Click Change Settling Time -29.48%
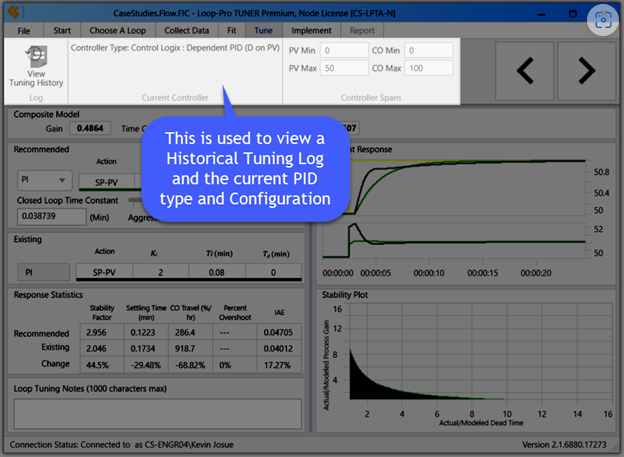The height and width of the screenshot is (457, 624). click(x=146, y=365)
